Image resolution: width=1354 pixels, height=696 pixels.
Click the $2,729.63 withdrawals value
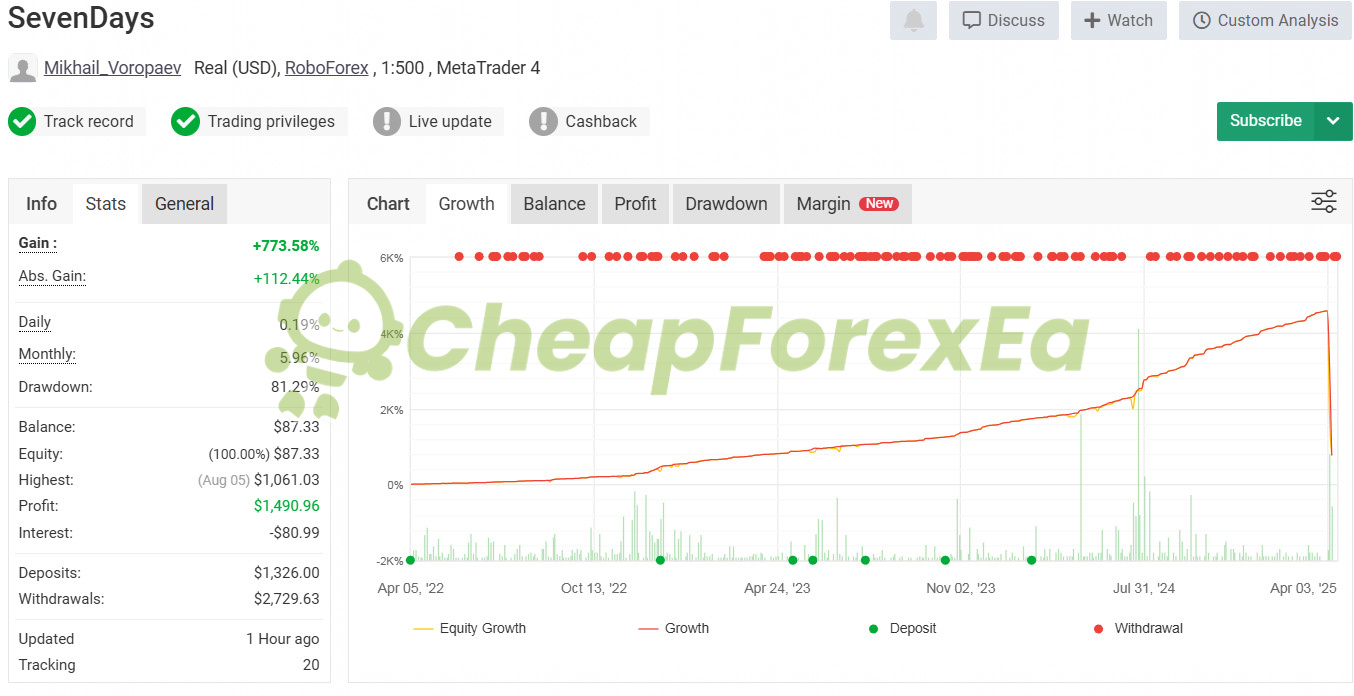tap(287, 599)
